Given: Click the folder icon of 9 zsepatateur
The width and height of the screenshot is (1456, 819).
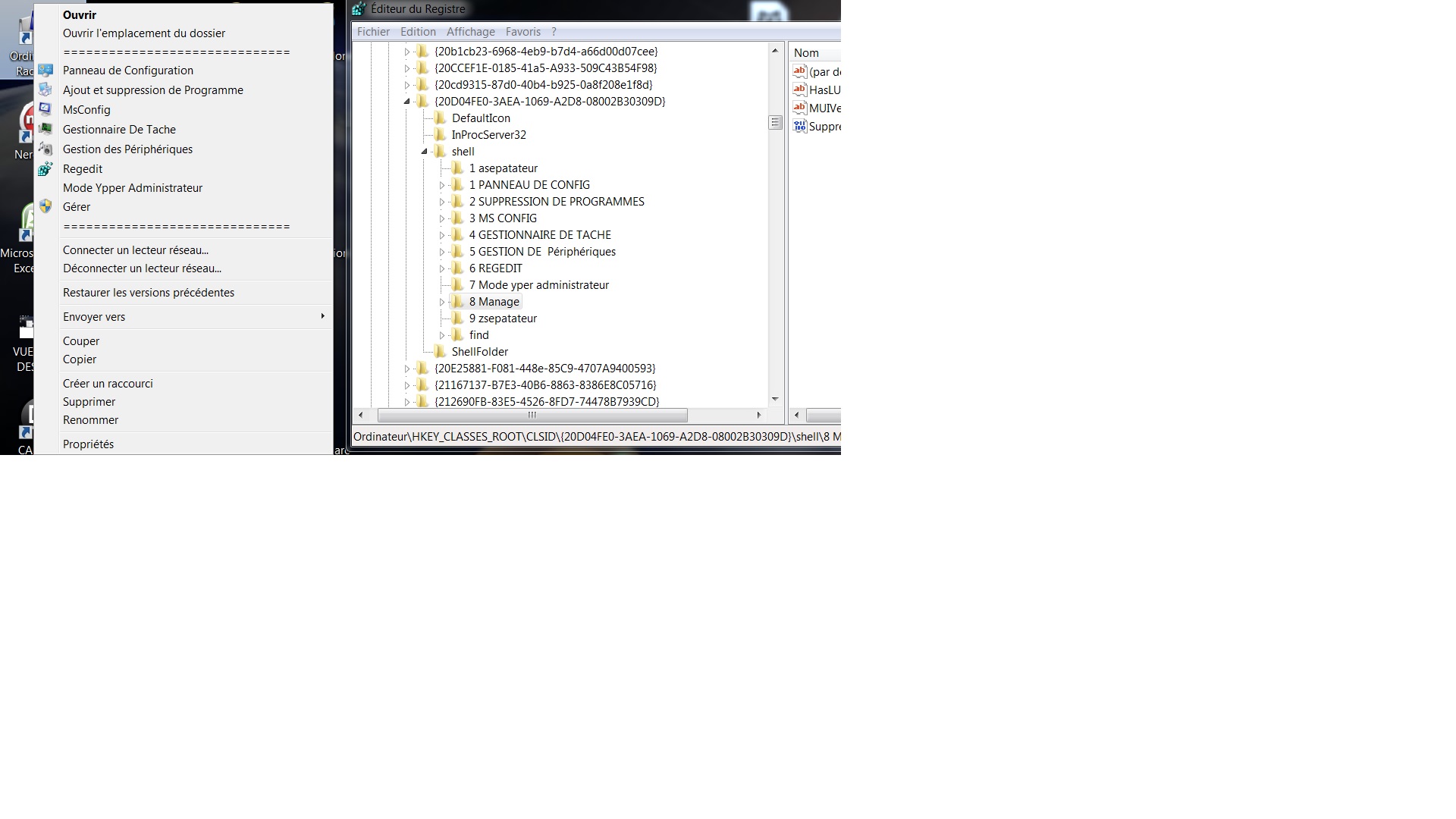Looking at the screenshot, I should pos(457,318).
